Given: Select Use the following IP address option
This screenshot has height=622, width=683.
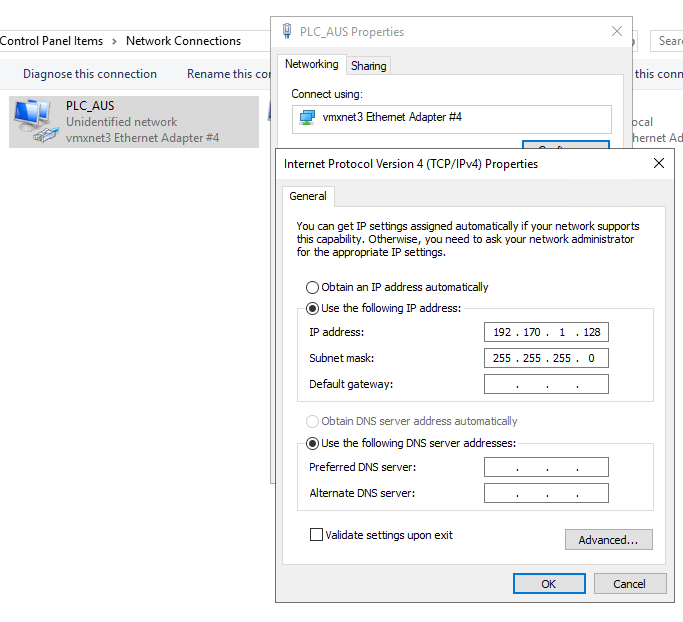Looking at the screenshot, I should pyautogui.click(x=313, y=308).
